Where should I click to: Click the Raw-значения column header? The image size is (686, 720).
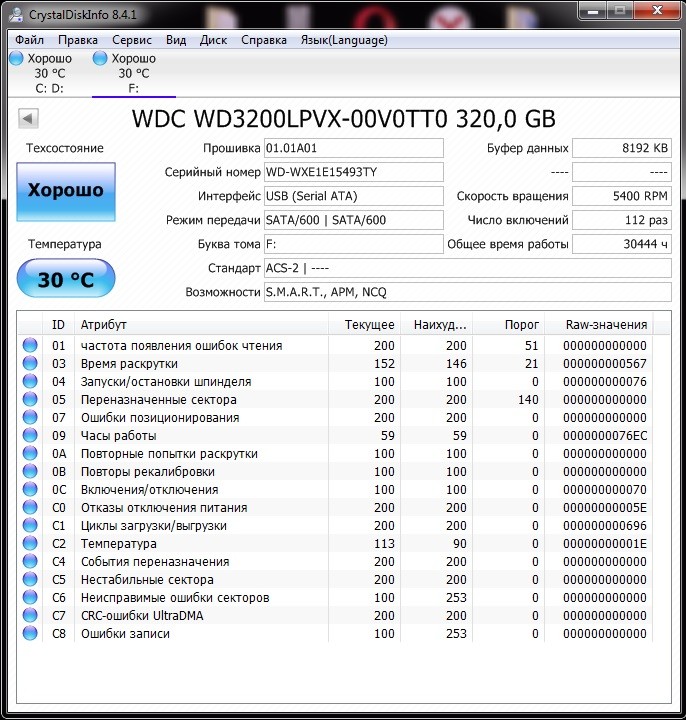point(599,325)
